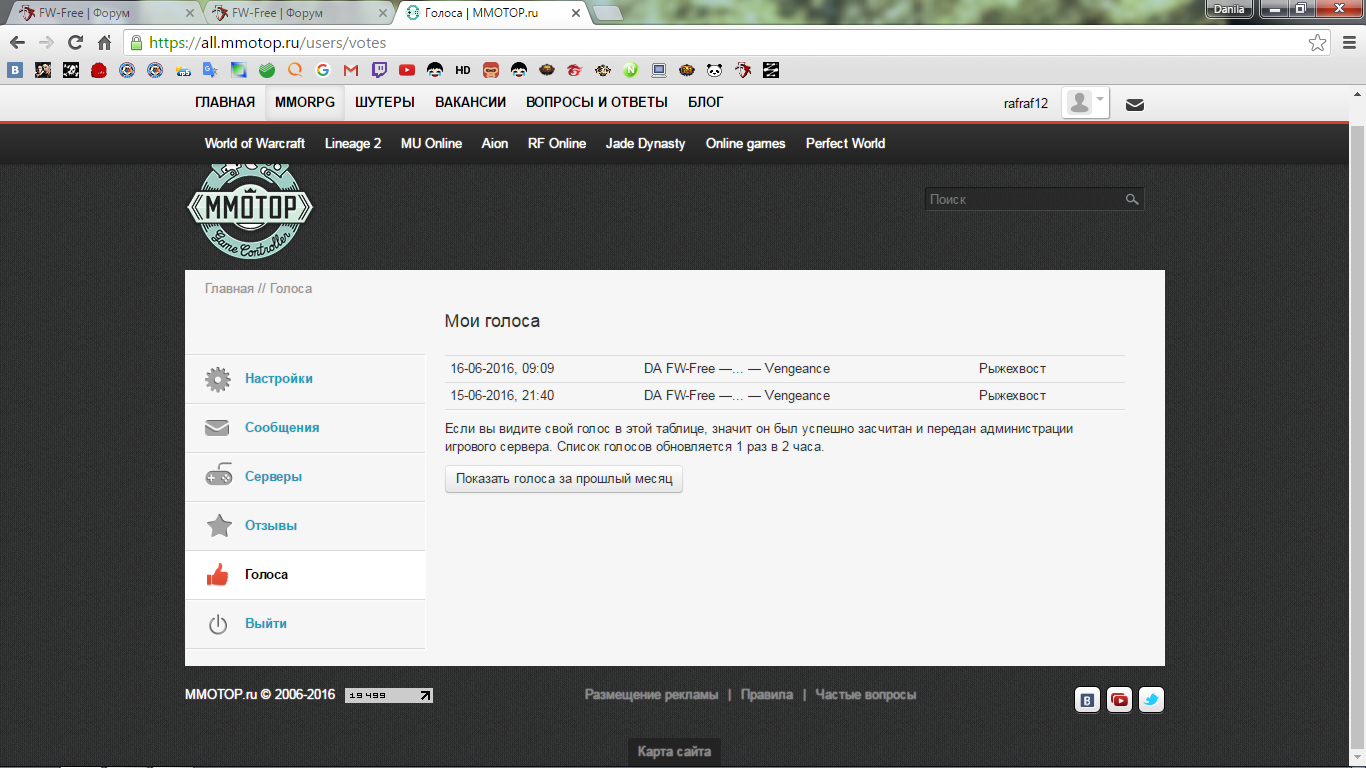This screenshot has width=1366, height=768.
Task: Open the Chrome hamburger menu
Action: [x=1346, y=43]
